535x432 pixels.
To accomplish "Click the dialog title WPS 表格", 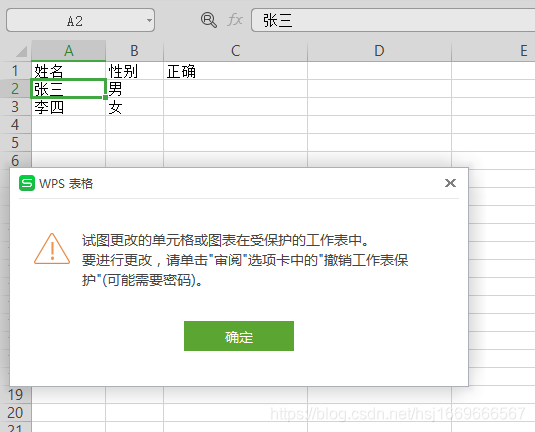I will (x=66, y=184).
